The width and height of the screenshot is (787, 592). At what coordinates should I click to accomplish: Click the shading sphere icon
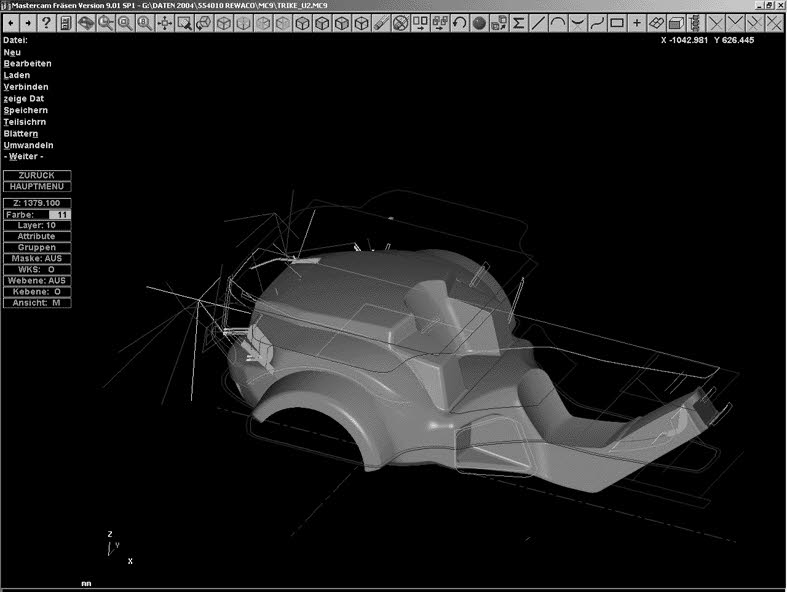pos(479,22)
